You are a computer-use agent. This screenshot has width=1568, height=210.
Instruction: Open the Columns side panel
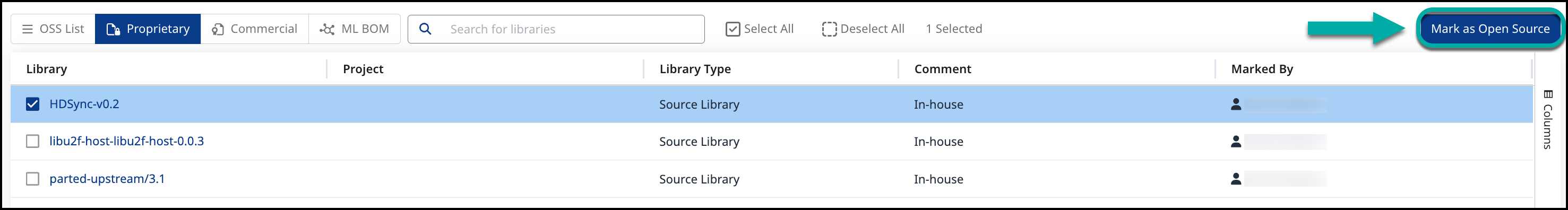pyautogui.click(x=1548, y=119)
